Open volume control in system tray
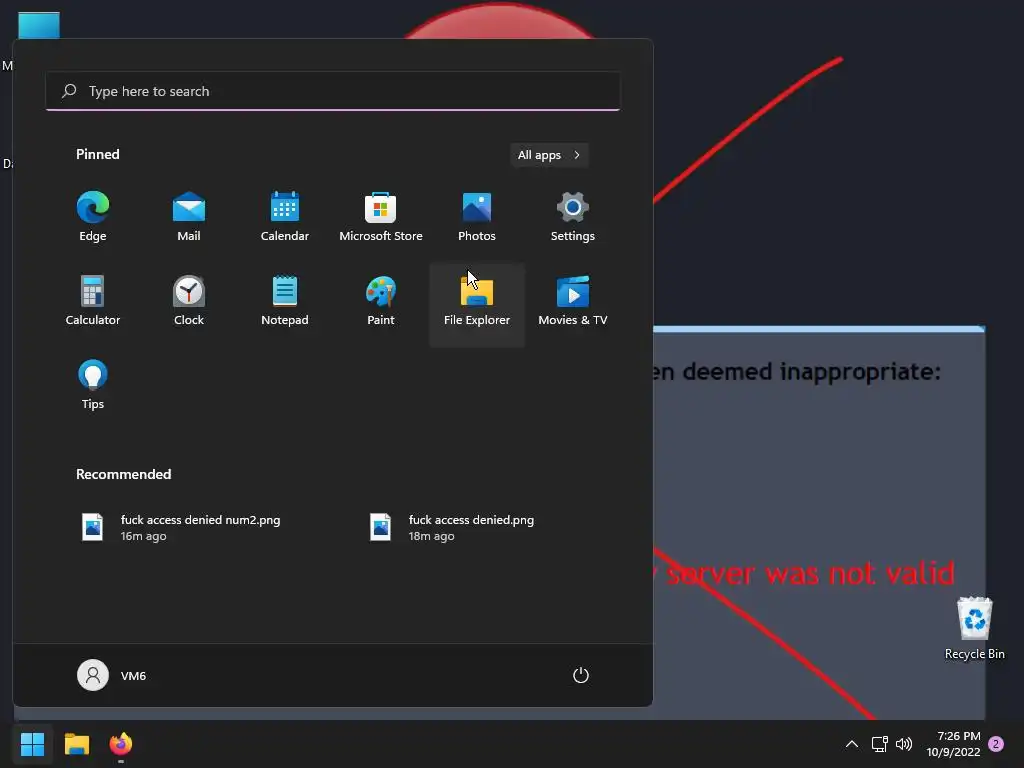Viewport: 1024px width, 768px height. (904, 744)
